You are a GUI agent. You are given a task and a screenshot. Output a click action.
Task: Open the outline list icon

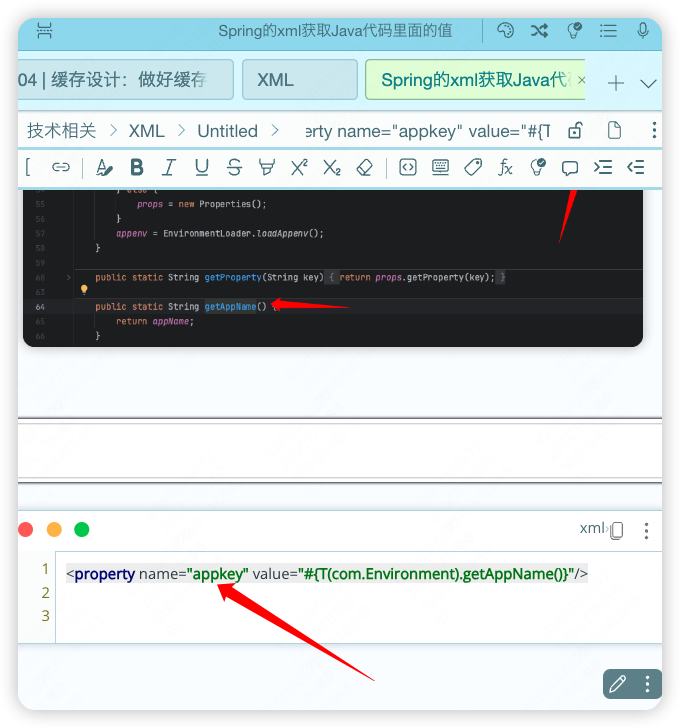click(x=608, y=31)
